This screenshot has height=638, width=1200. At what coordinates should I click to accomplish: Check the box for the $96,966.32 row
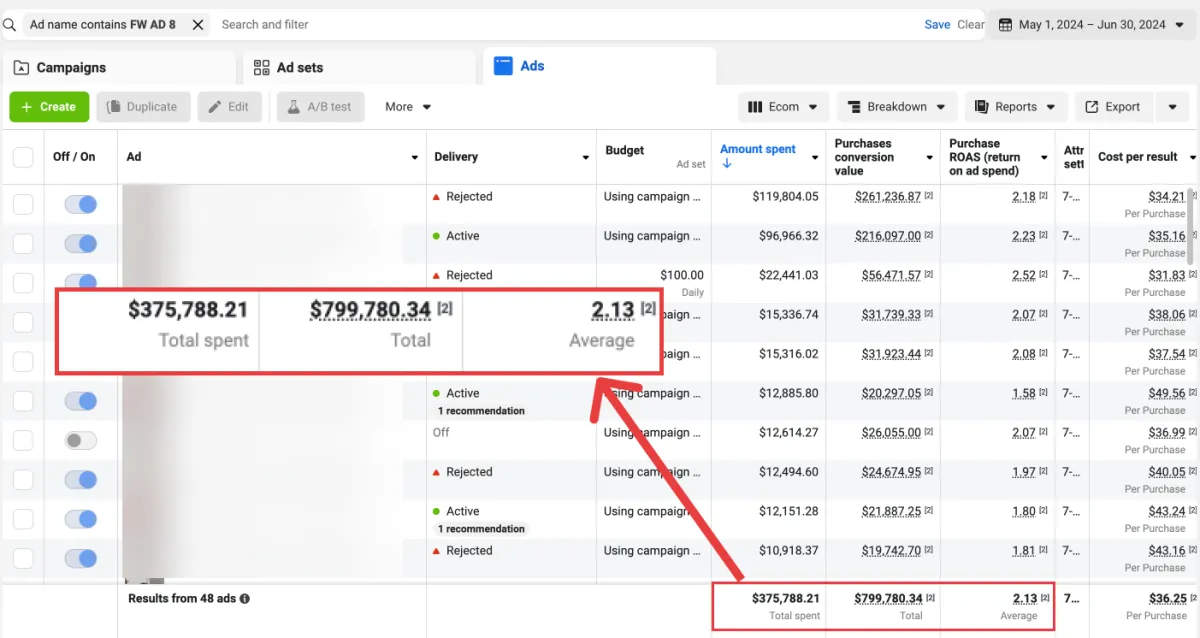[x=23, y=243]
